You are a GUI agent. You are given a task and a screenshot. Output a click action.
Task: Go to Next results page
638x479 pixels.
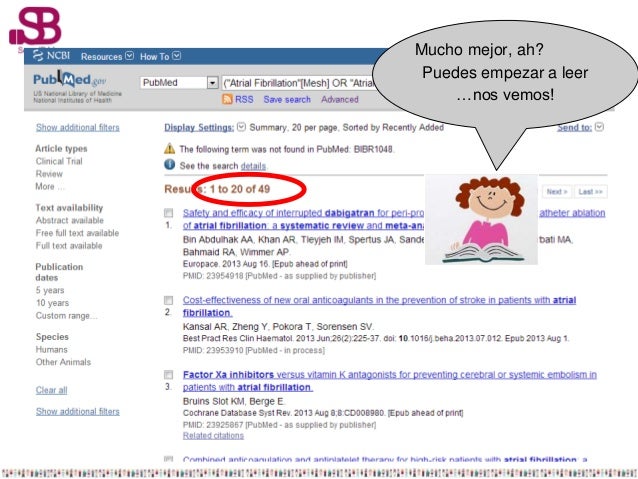(557, 192)
